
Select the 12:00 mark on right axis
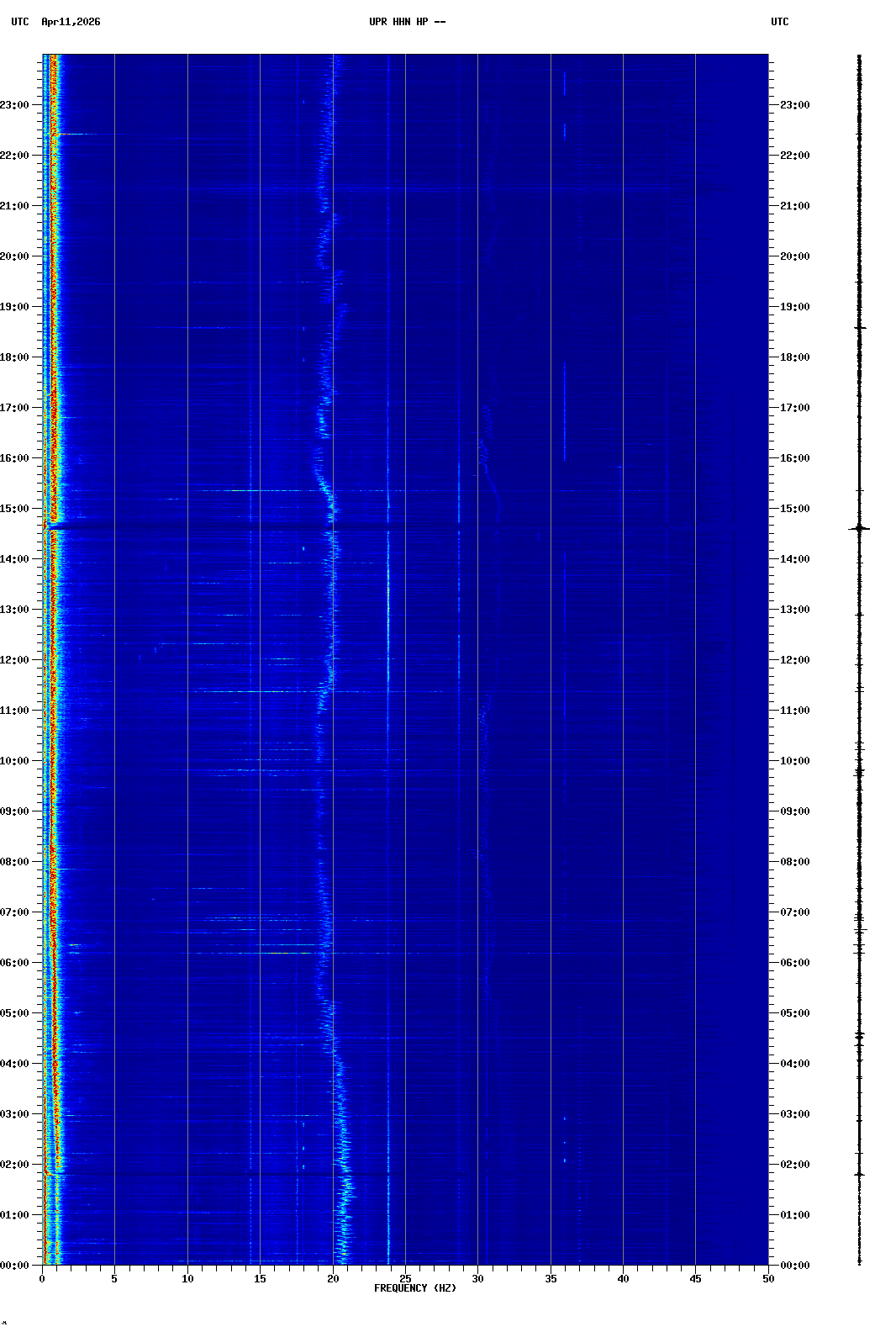pyautogui.click(x=794, y=660)
